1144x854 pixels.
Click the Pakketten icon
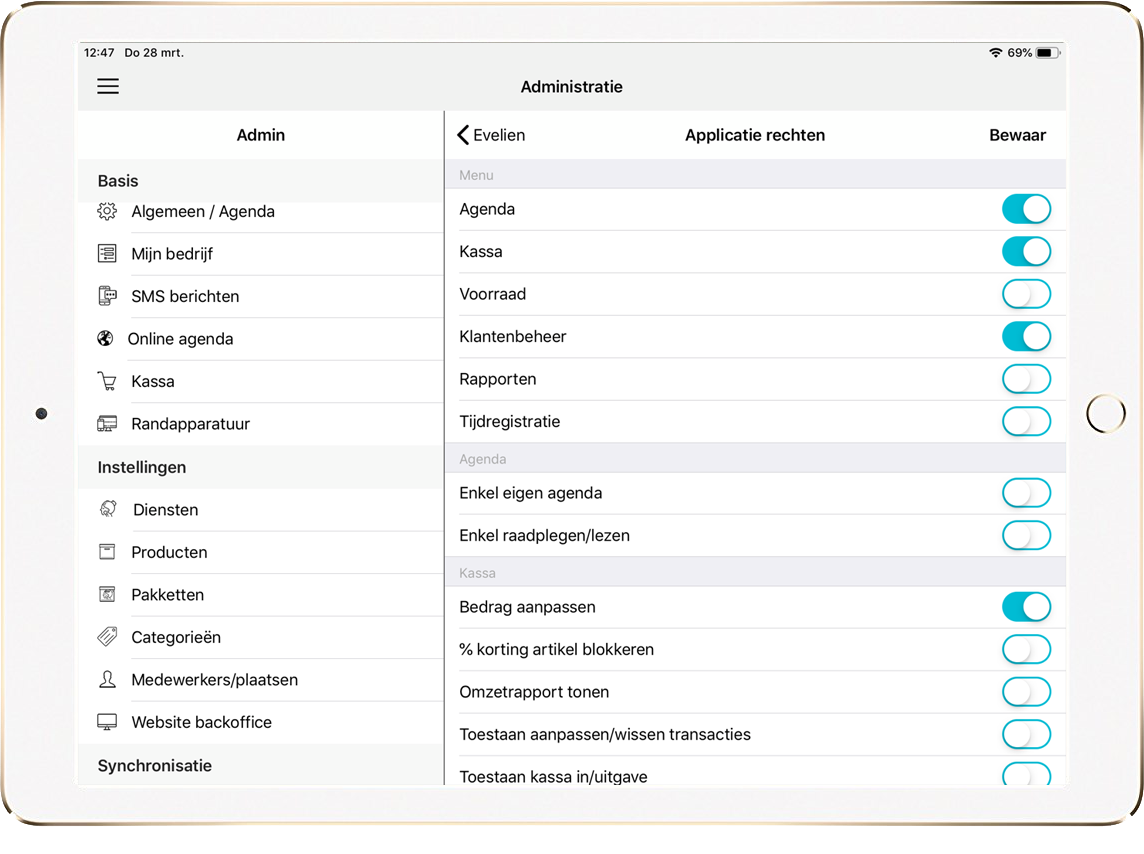coord(107,594)
